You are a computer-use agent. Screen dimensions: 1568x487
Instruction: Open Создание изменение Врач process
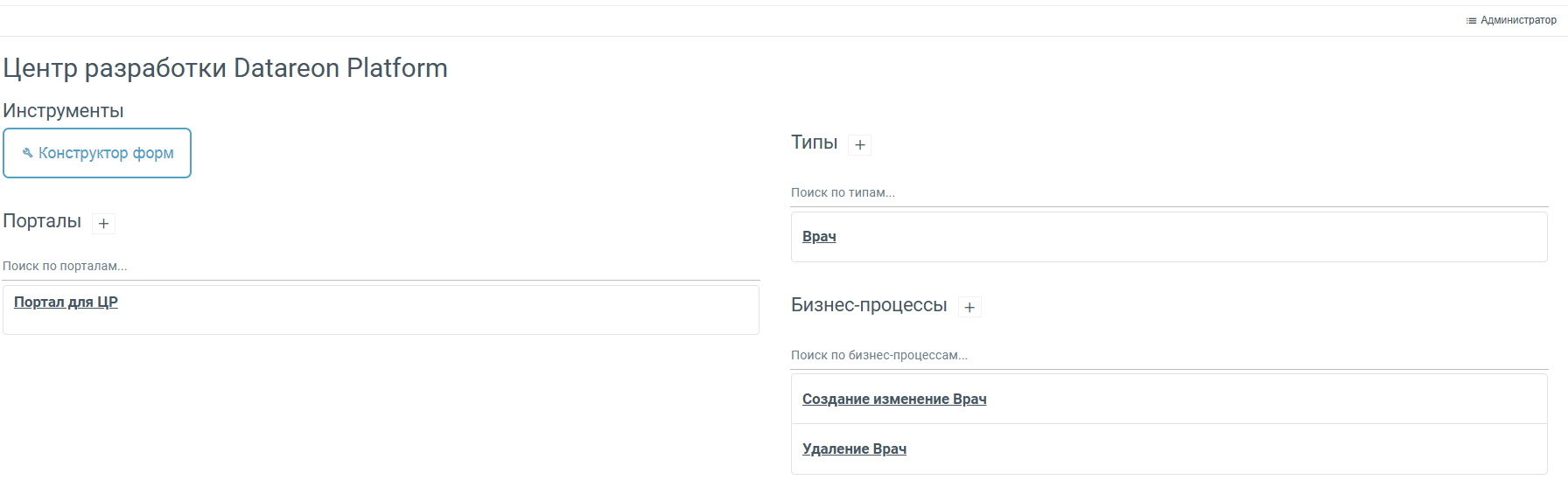[x=894, y=399]
